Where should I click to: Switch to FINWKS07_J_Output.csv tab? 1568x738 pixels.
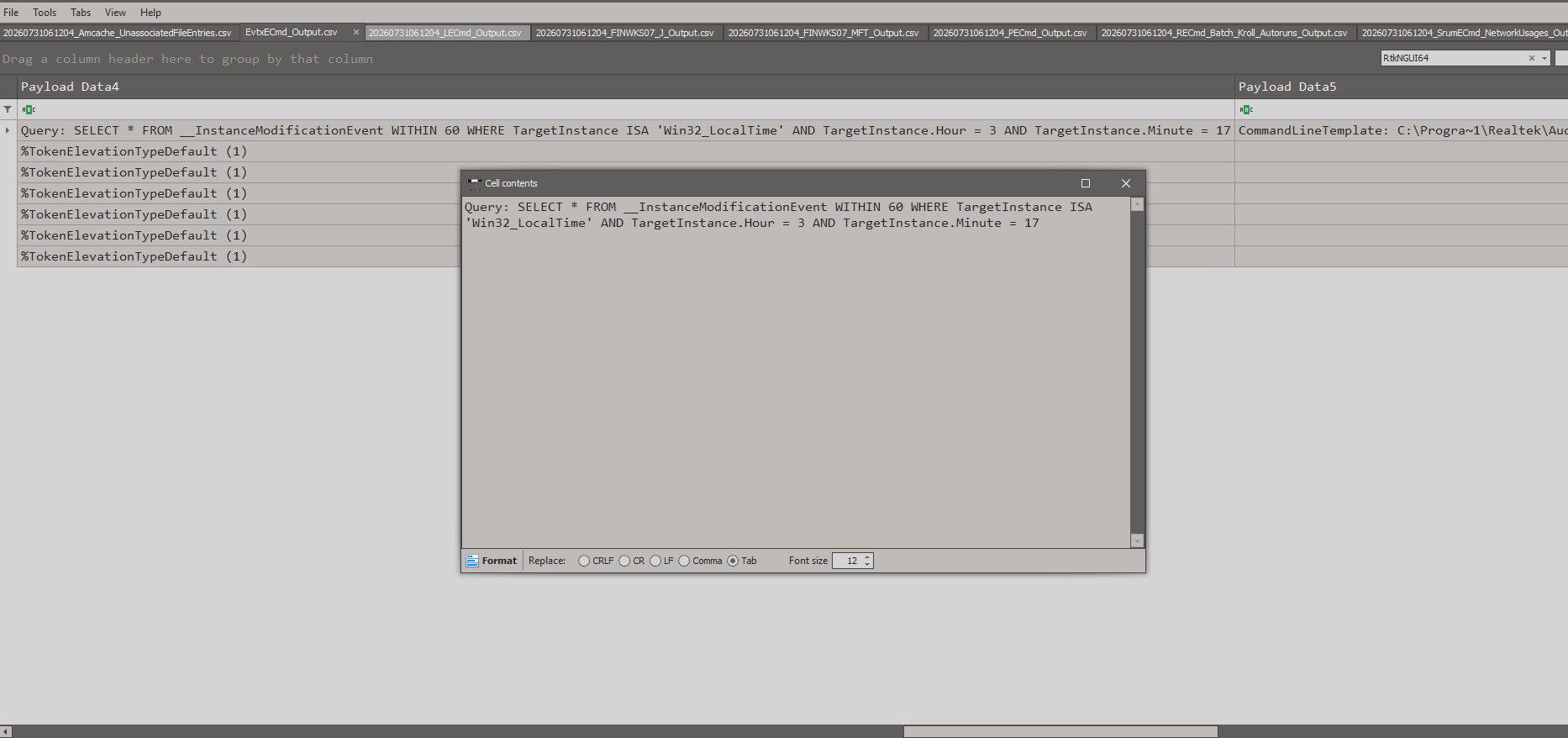pyautogui.click(x=625, y=33)
